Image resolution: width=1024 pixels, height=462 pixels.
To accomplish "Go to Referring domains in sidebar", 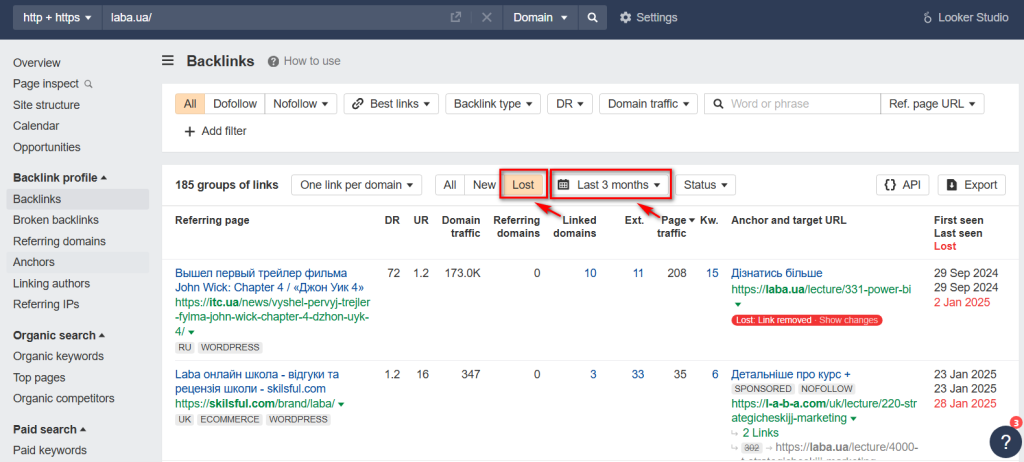I will tap(59, 241).
